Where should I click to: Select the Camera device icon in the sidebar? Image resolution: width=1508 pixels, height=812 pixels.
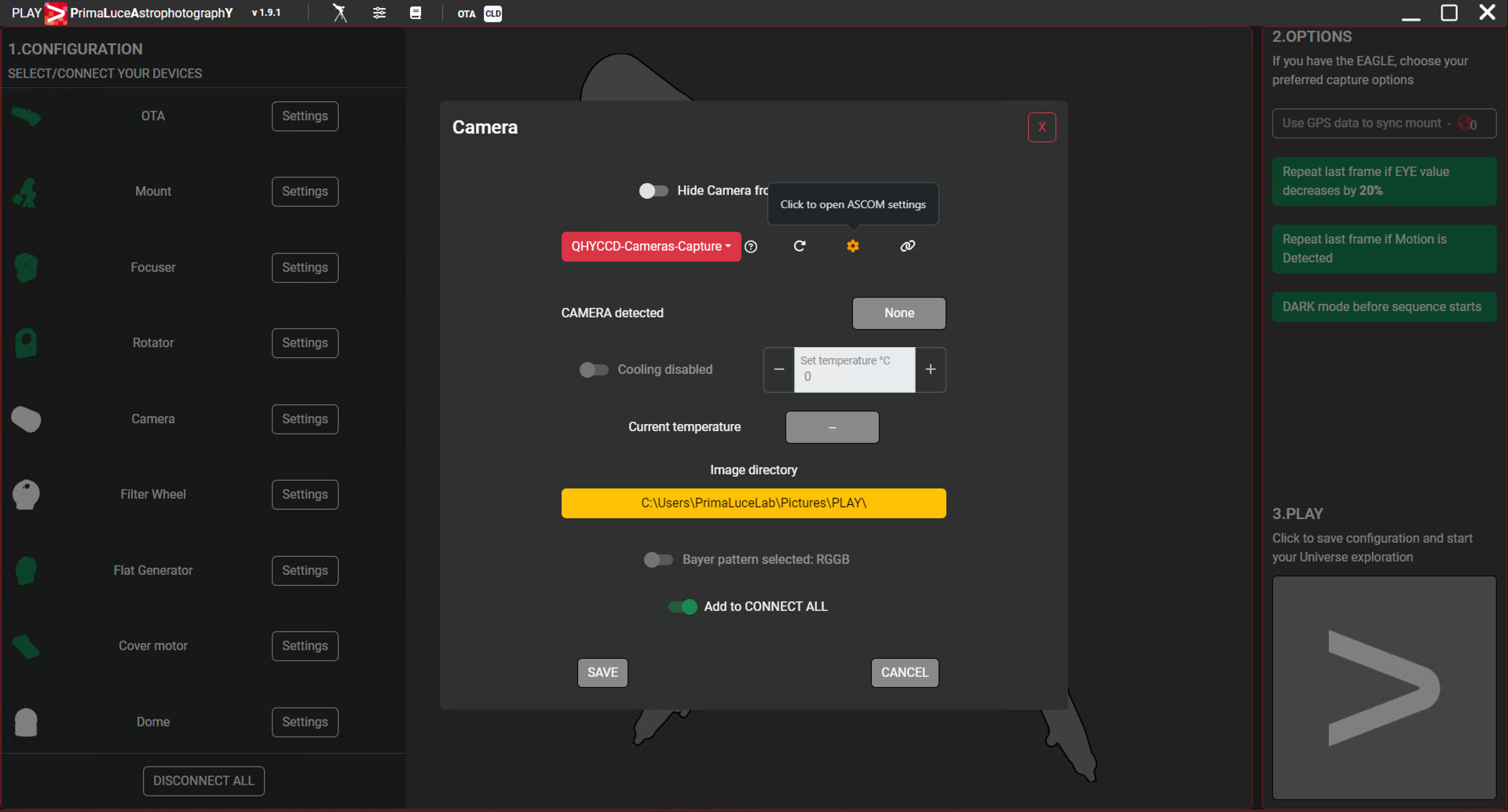tap(27, 419)
